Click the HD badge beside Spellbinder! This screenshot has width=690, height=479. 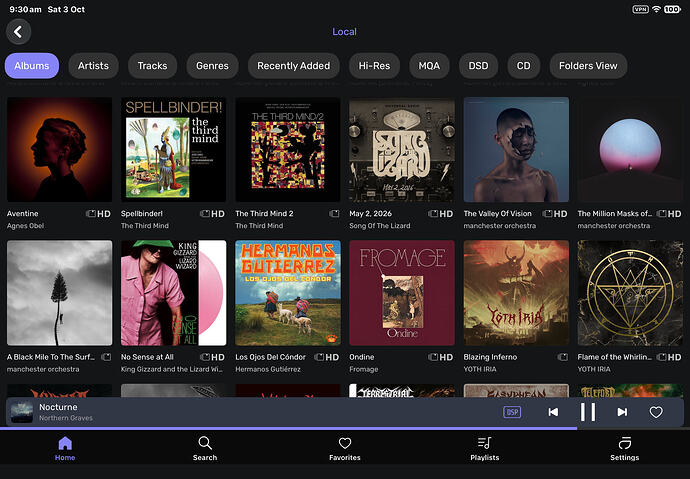218,214
